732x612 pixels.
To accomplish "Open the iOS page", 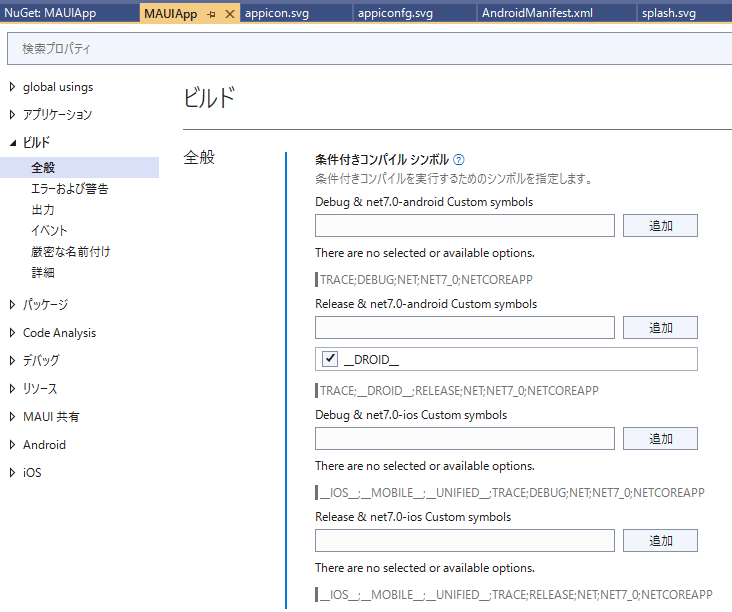I will [x=32, y=473].
